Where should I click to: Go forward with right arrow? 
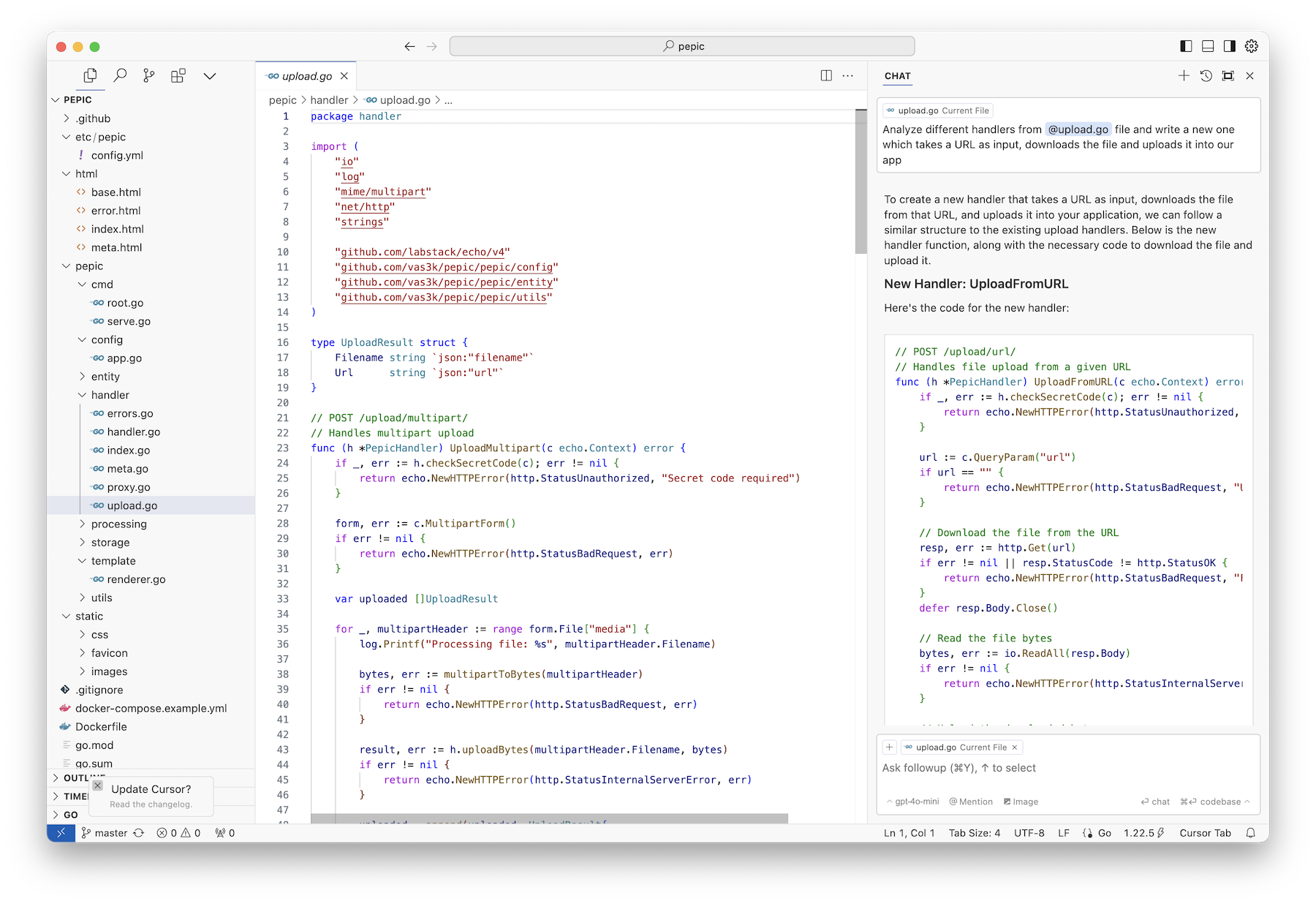click(x=432, y=46)
